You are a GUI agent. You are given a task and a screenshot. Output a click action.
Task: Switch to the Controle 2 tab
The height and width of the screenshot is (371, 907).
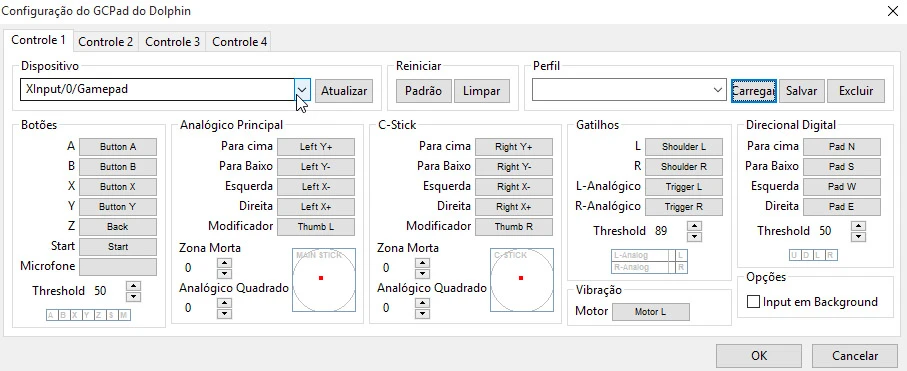pos(105,42)
